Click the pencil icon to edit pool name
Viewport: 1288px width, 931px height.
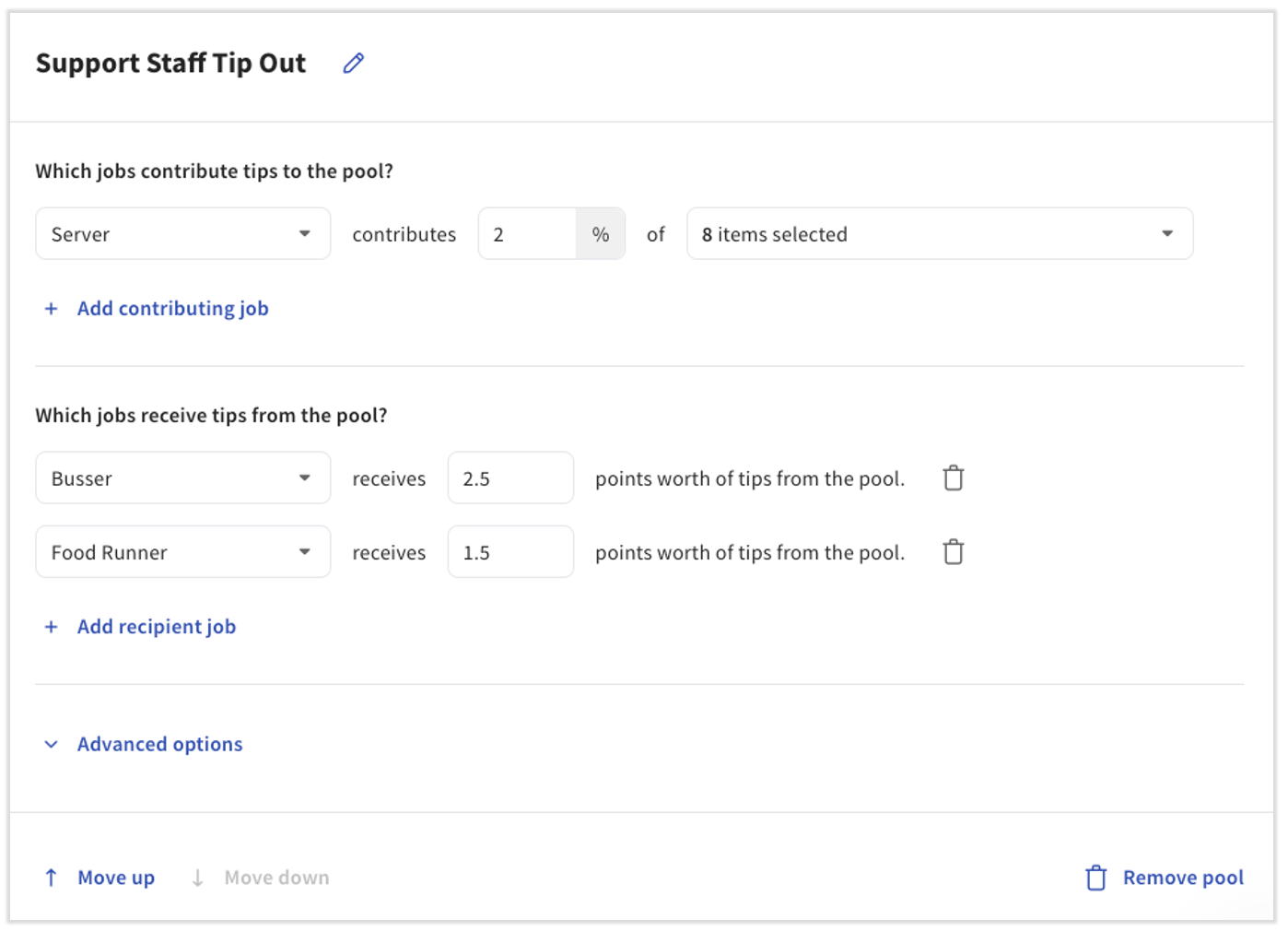(x=354, y=63)
